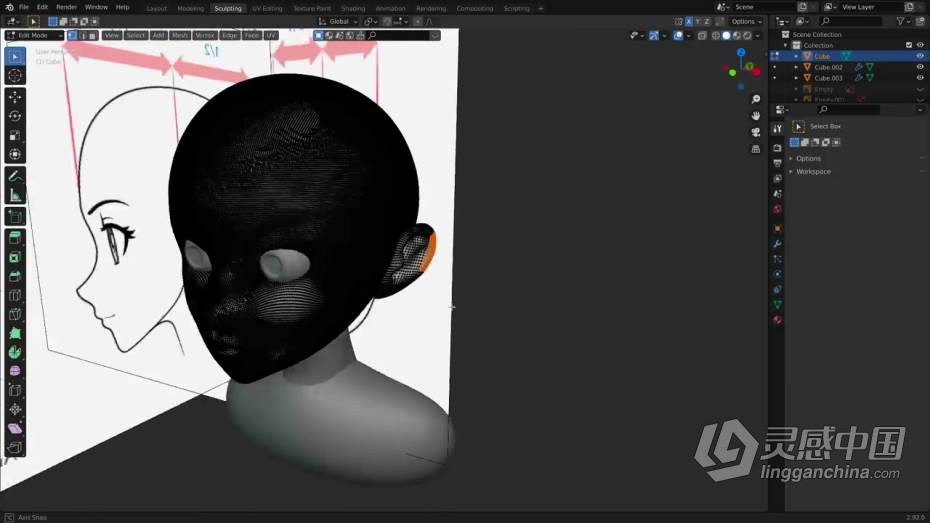The width and height of the screenshot is (930, 523).
Task: Toggle Collection visibility eye
Action: 920,45
